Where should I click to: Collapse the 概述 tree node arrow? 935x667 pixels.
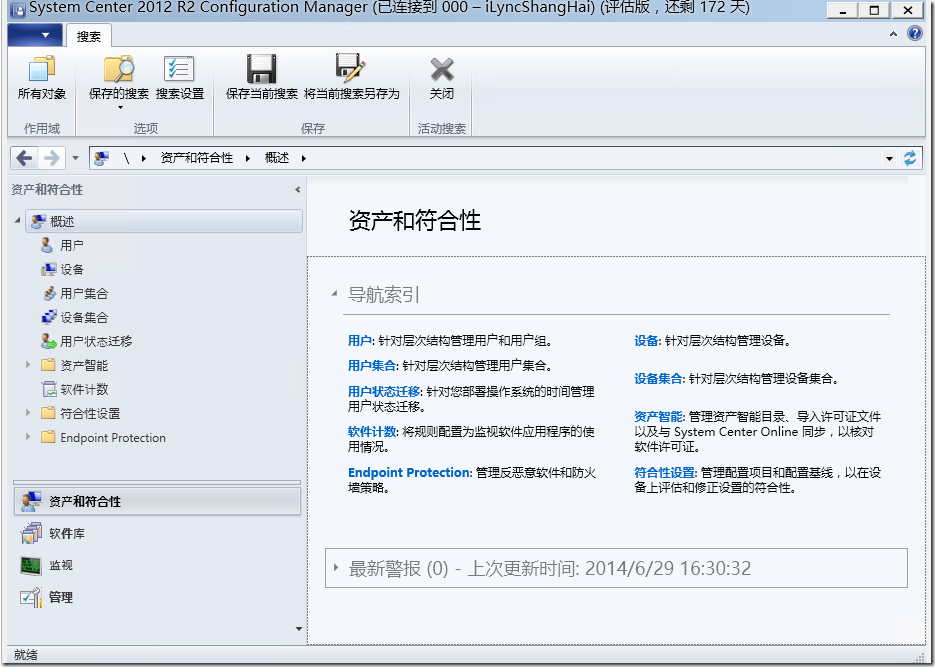17,221
